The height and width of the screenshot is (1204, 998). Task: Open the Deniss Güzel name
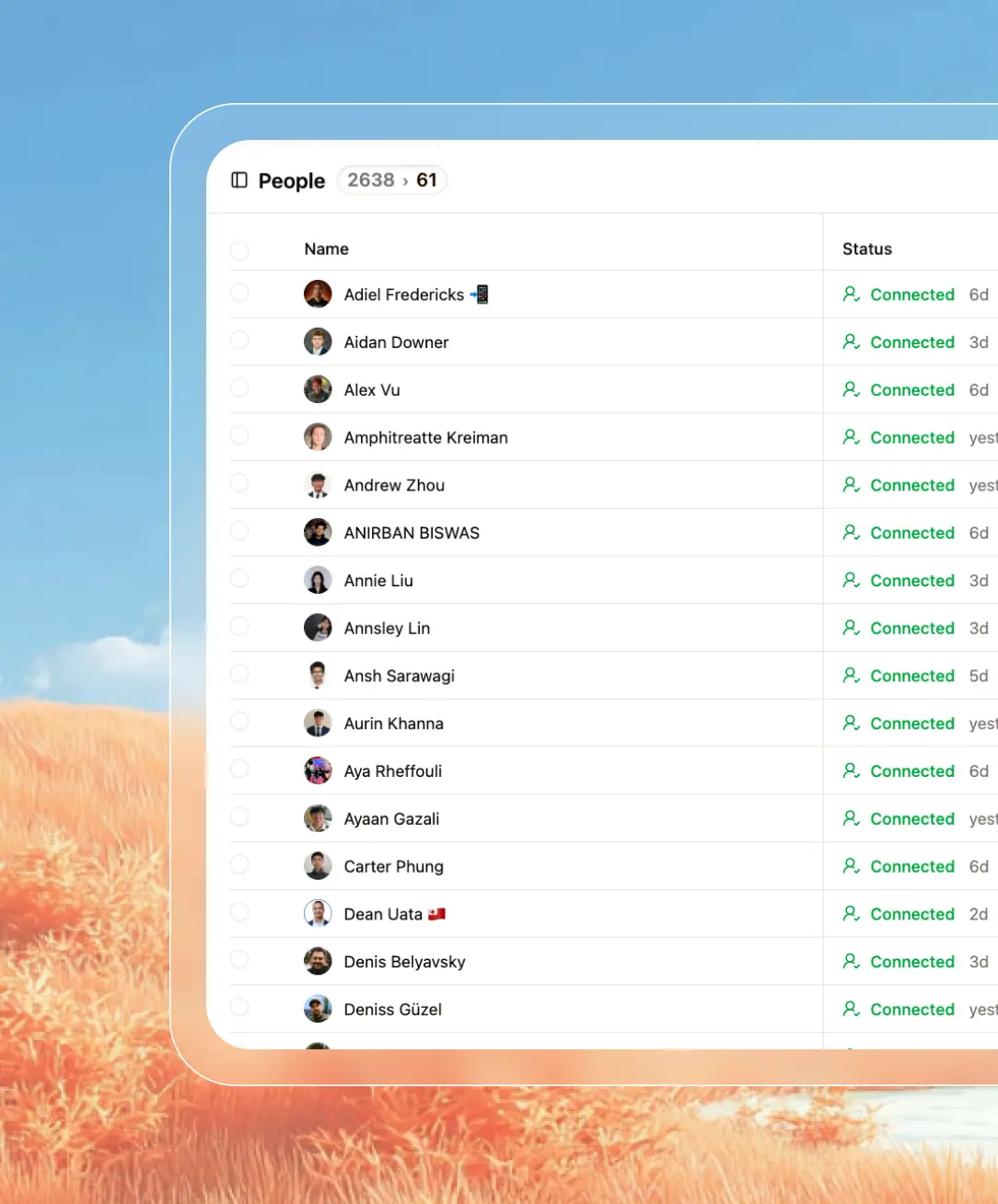click(393, 1010)
